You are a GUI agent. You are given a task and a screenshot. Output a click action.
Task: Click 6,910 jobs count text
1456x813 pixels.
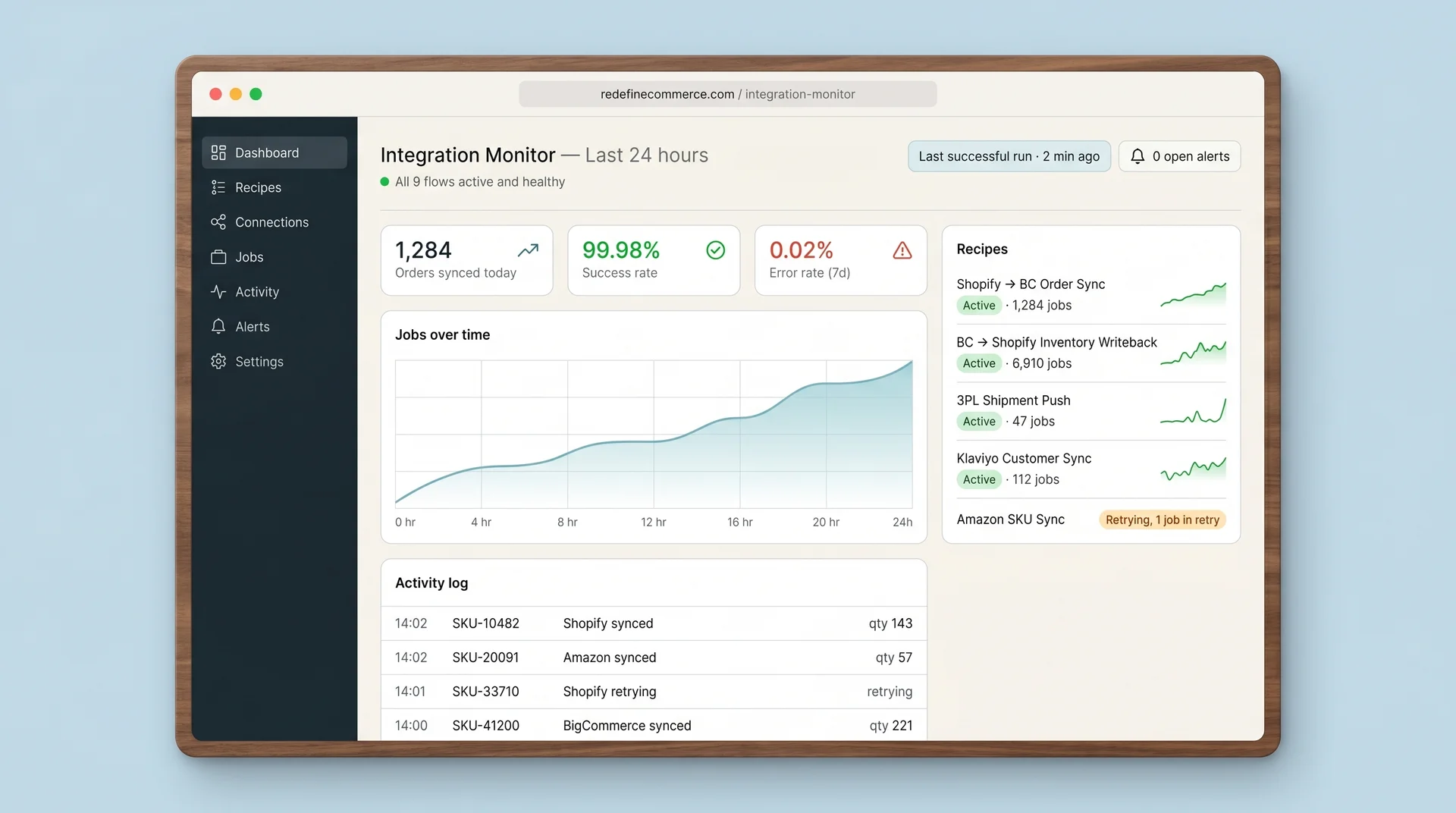point(1041,363)
